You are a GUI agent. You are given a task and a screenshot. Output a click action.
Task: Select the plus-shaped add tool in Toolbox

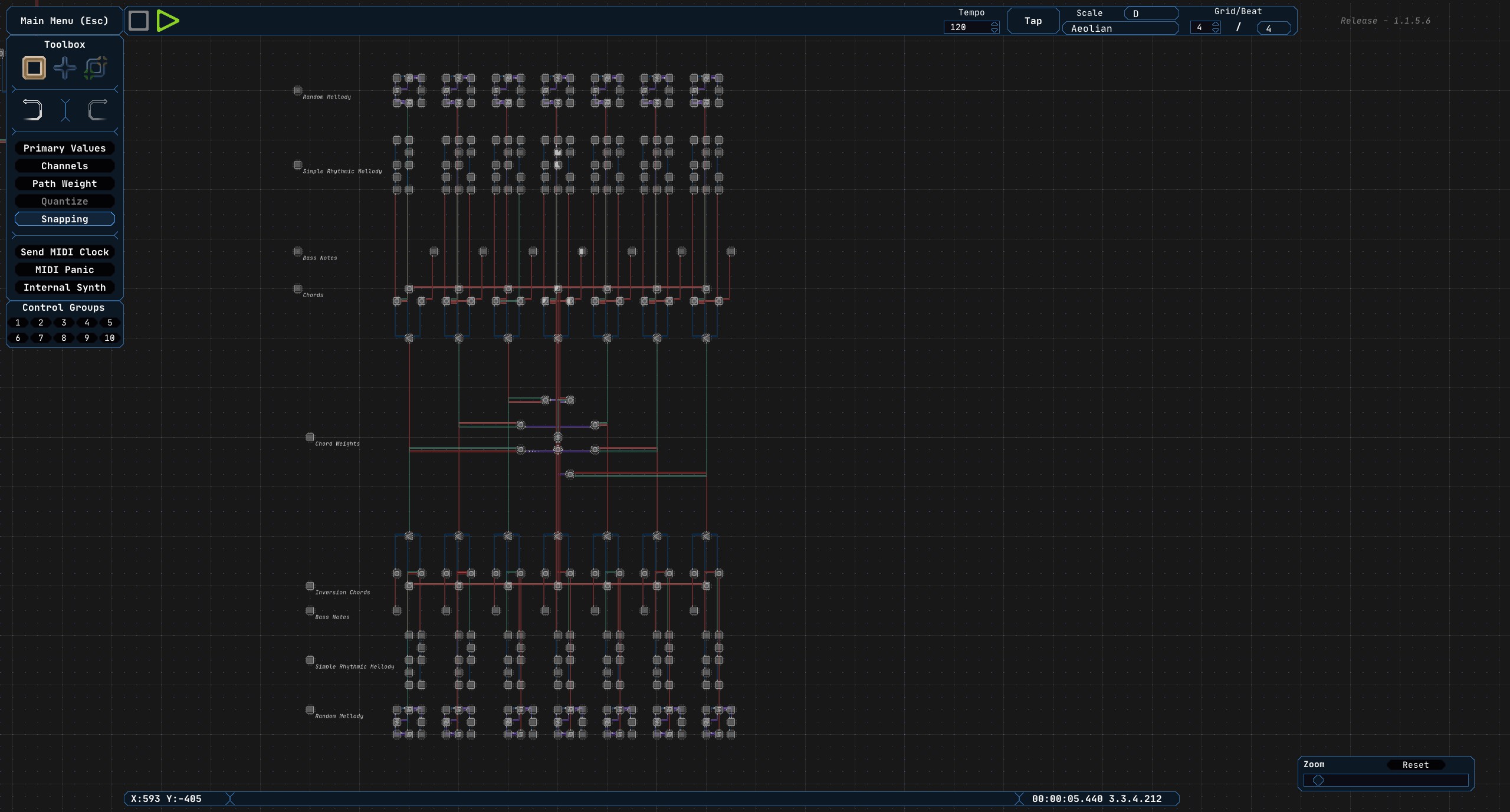65,68
